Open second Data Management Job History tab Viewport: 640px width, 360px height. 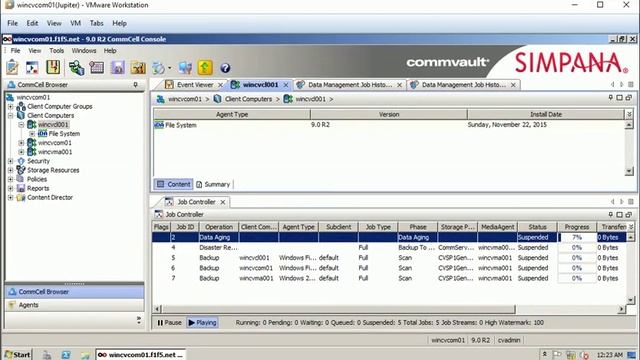point(464,84)
